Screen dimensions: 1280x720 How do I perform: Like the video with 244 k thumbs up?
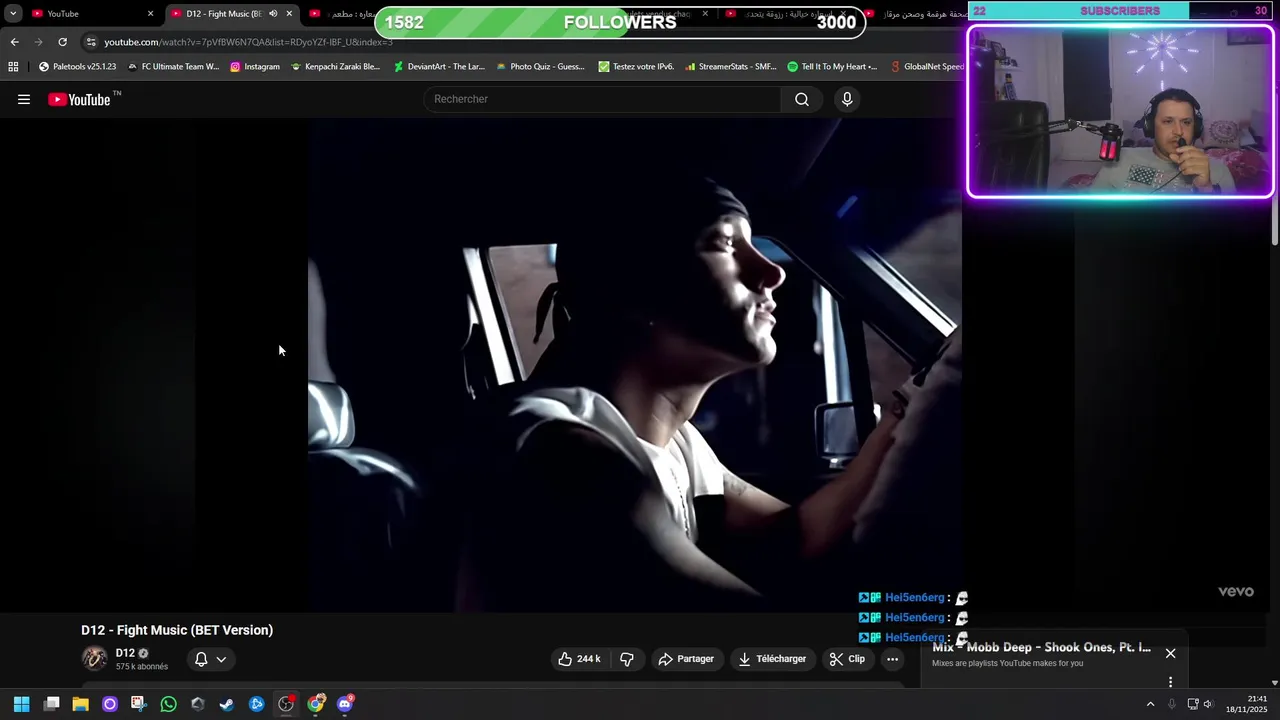click(x=580, y=659)
